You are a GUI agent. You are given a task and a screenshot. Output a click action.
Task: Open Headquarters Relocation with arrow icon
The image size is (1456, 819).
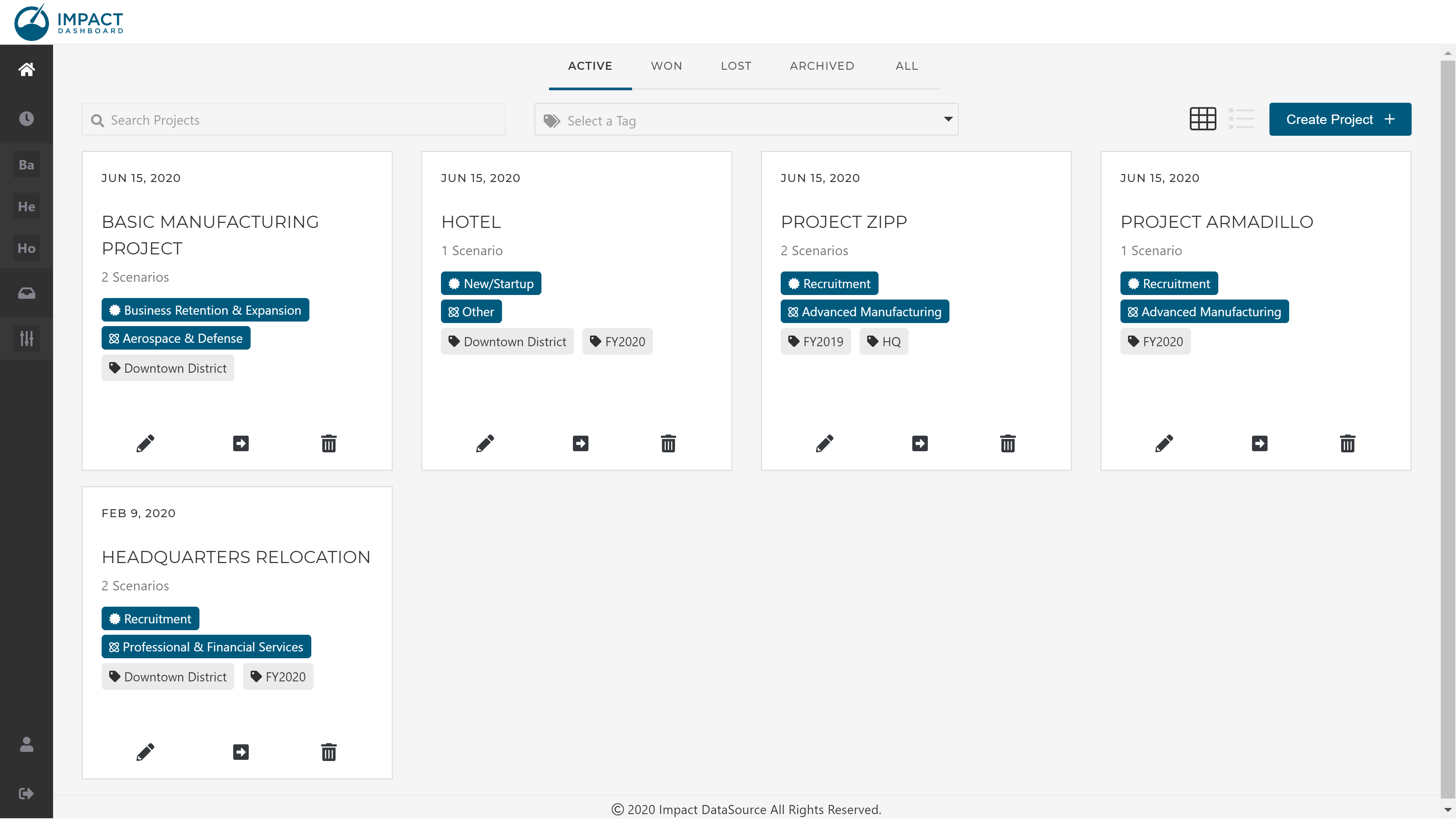click(x=241, y=752)
